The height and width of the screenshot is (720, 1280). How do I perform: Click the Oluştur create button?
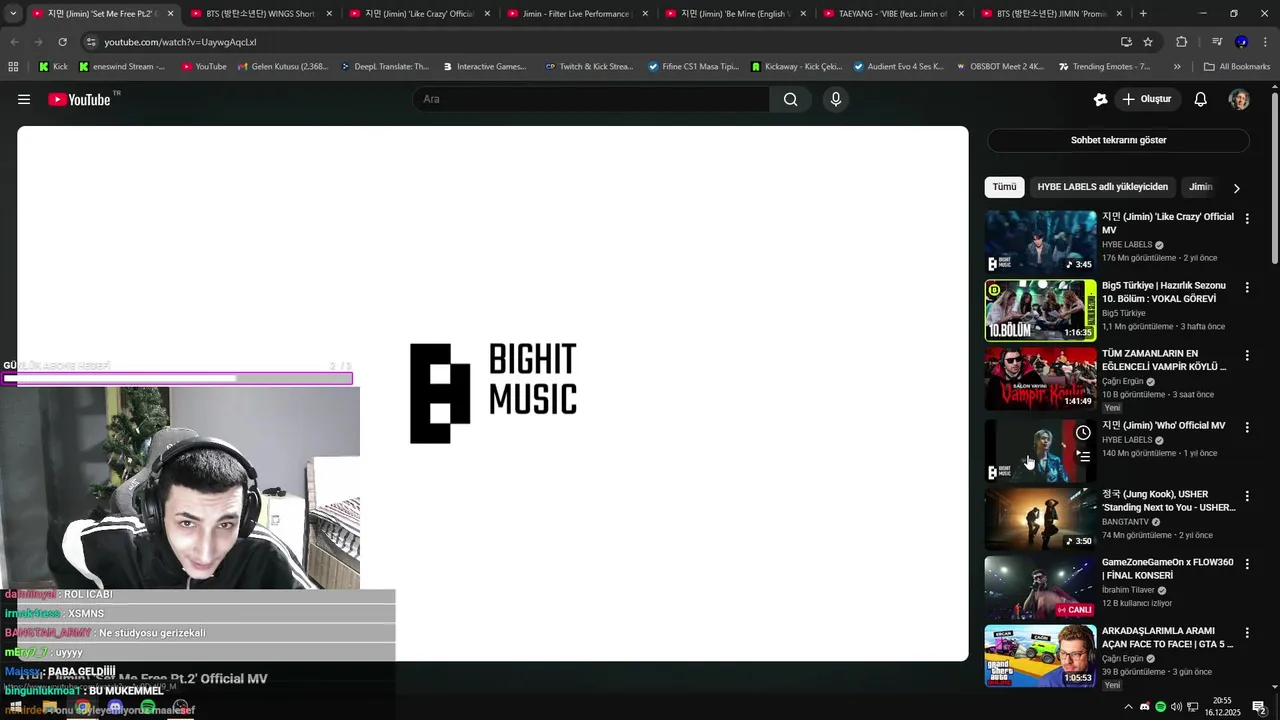pos(1147,99)
